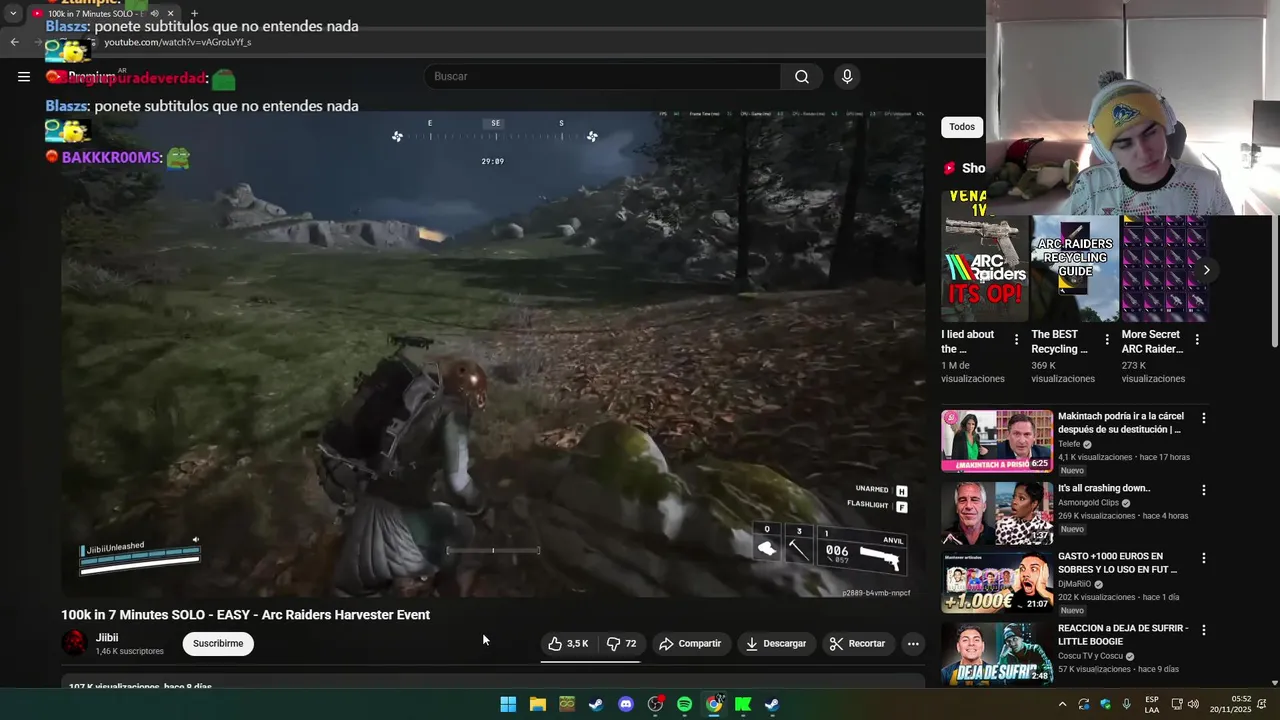Open the green Kick app taskbar icon

click(743, 704)
